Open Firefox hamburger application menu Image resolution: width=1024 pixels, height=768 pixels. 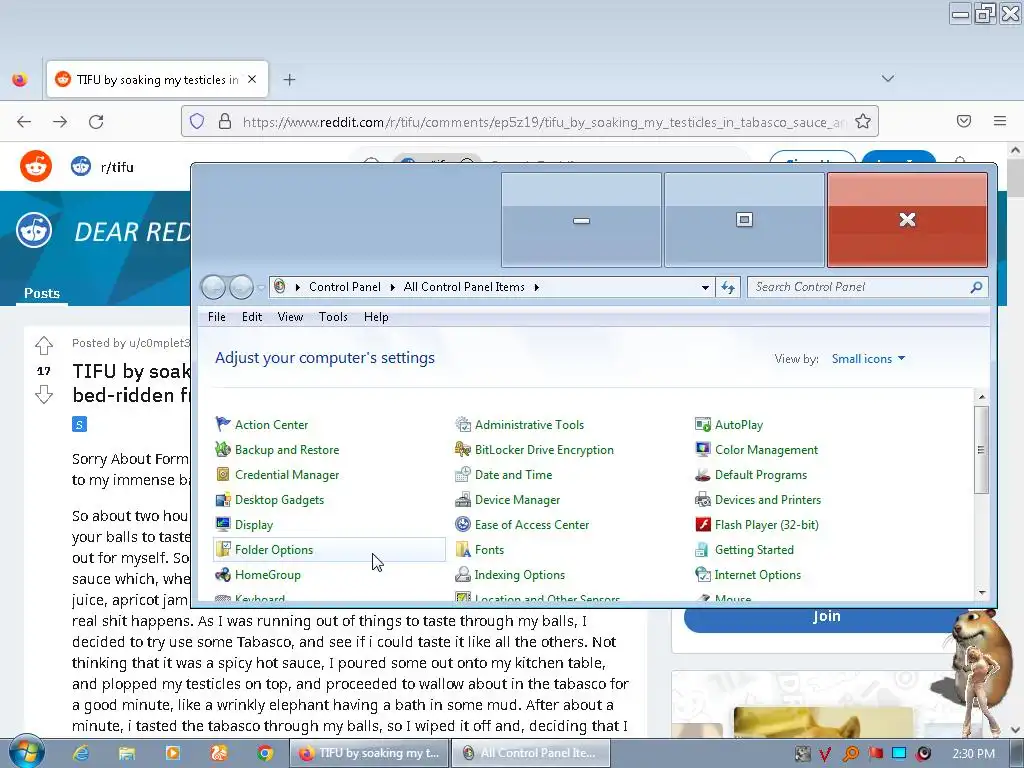tap(999, 121)
